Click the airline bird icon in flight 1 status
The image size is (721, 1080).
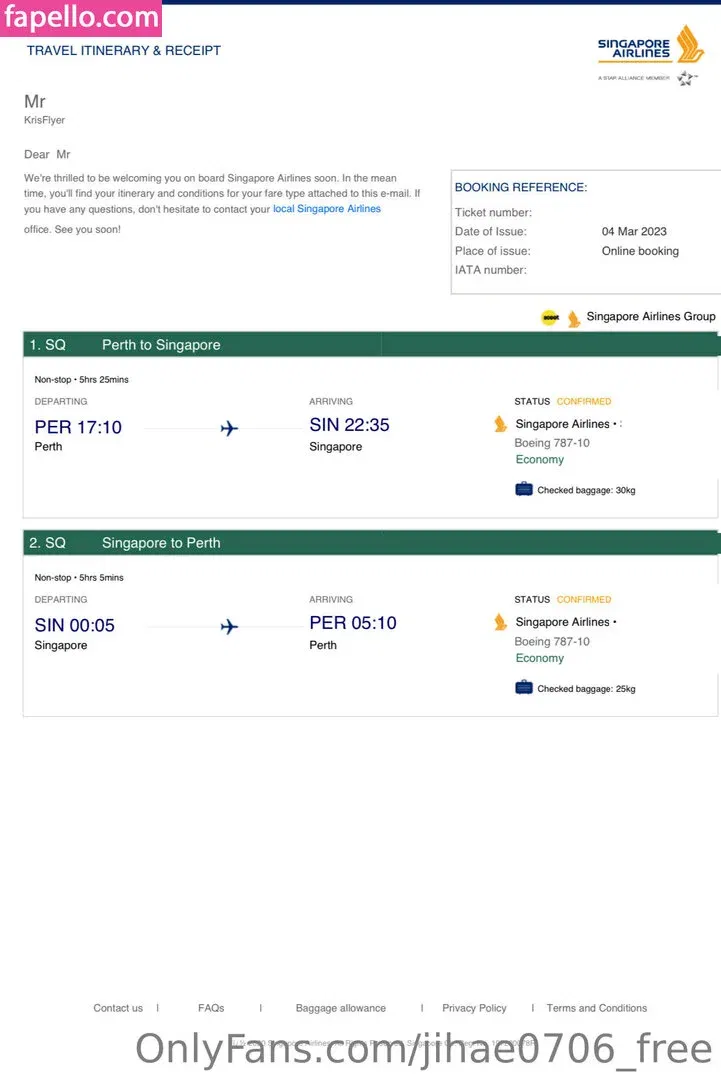tap(501, 424)
